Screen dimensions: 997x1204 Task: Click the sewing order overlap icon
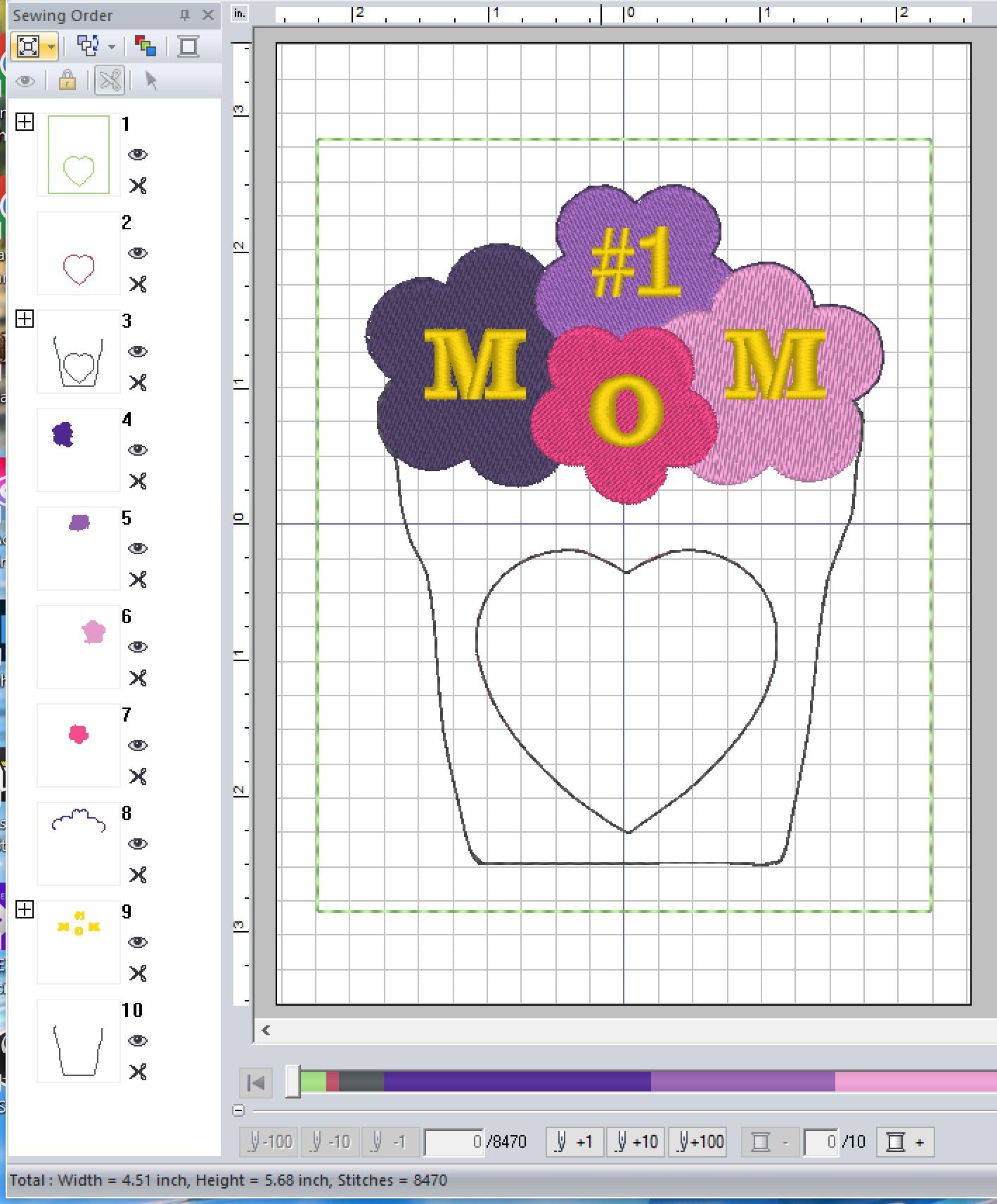tap(88, 46)
